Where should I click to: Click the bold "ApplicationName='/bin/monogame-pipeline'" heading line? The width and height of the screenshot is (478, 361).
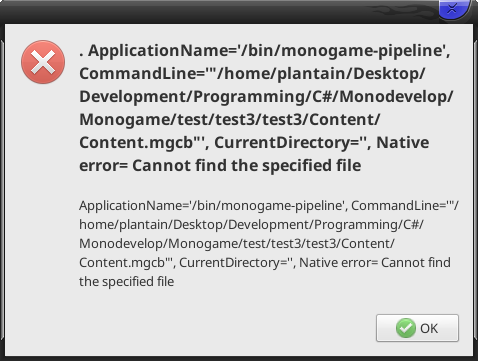point(265,51)
